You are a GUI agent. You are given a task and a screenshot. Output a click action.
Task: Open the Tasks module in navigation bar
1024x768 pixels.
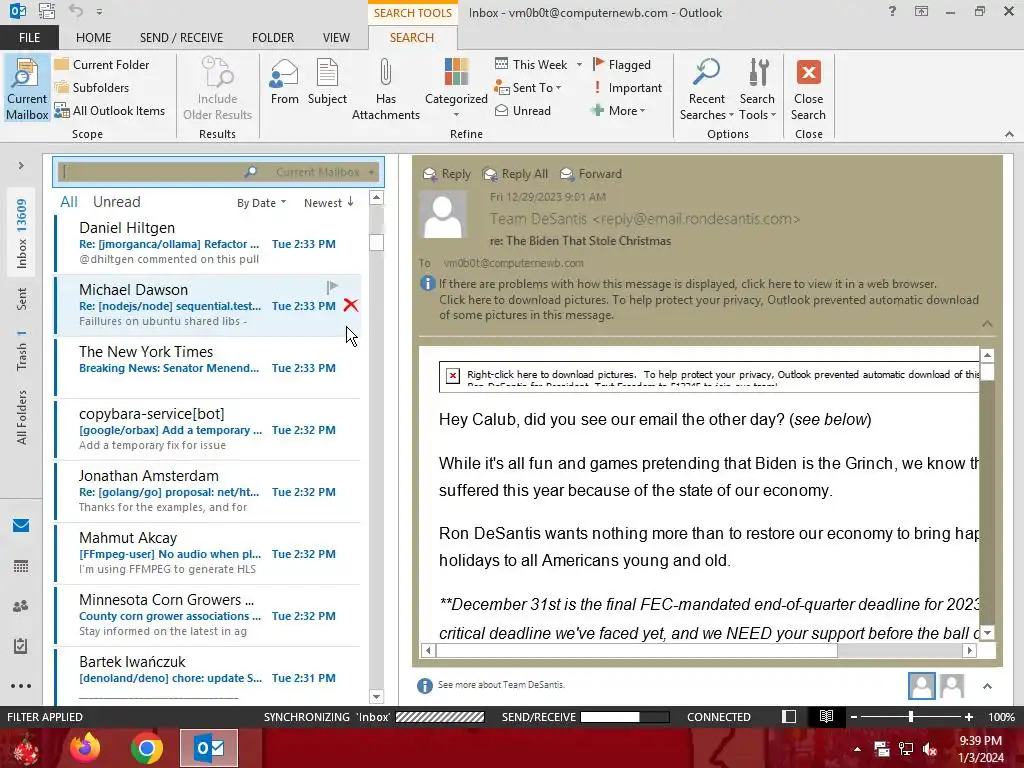21,646
